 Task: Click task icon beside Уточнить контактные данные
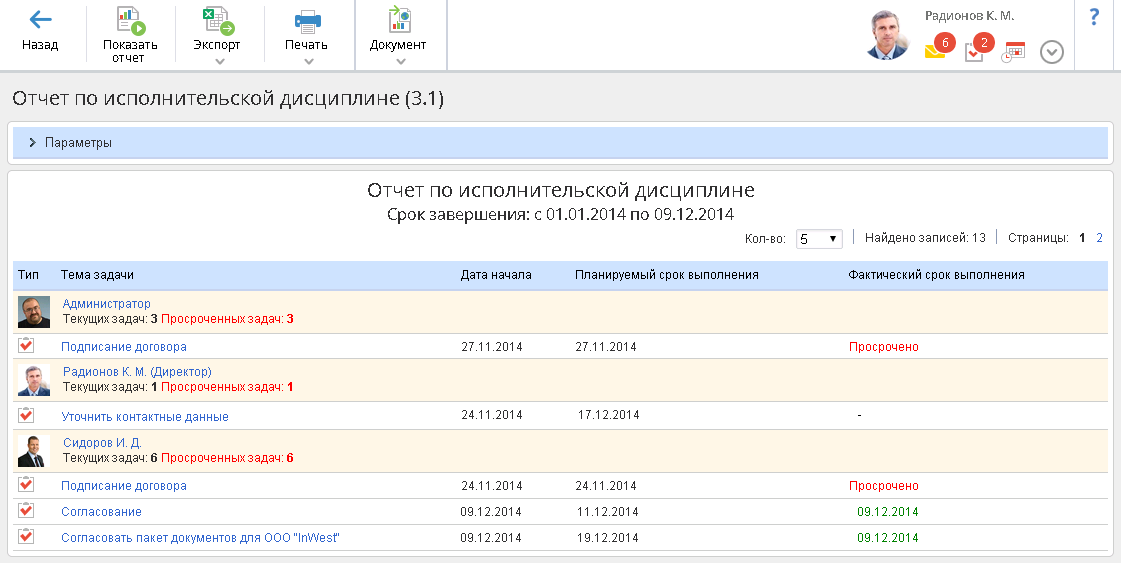coord(26,416)
